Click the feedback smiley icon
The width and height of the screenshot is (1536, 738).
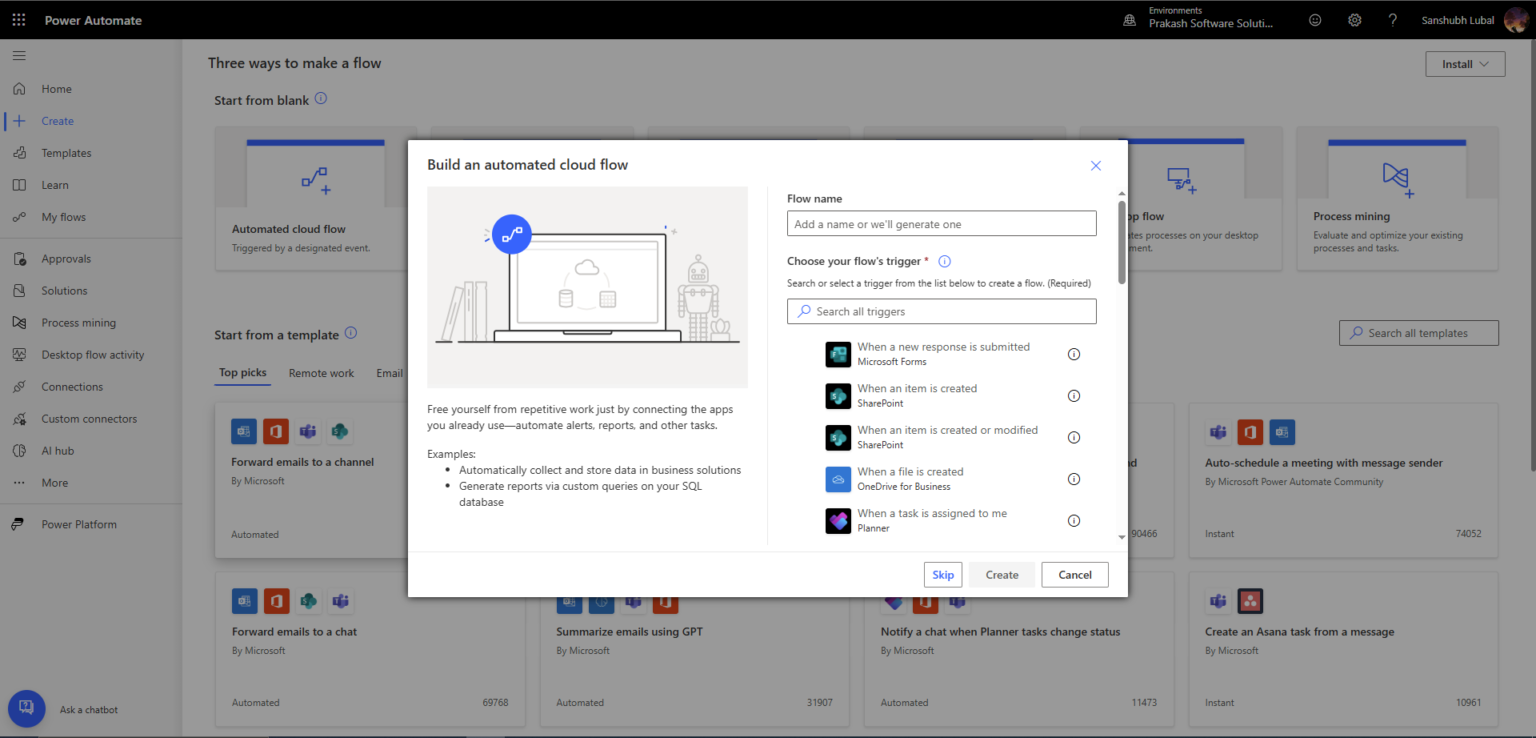1315,20
